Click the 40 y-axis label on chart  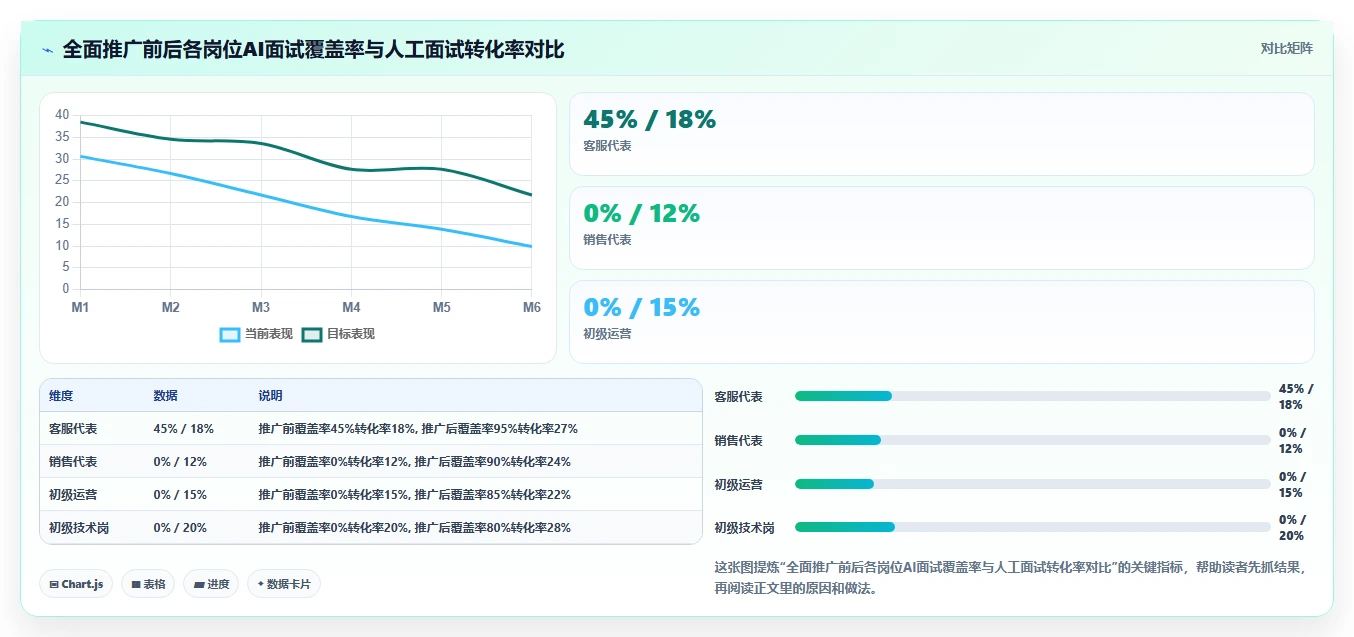[62, 115]
